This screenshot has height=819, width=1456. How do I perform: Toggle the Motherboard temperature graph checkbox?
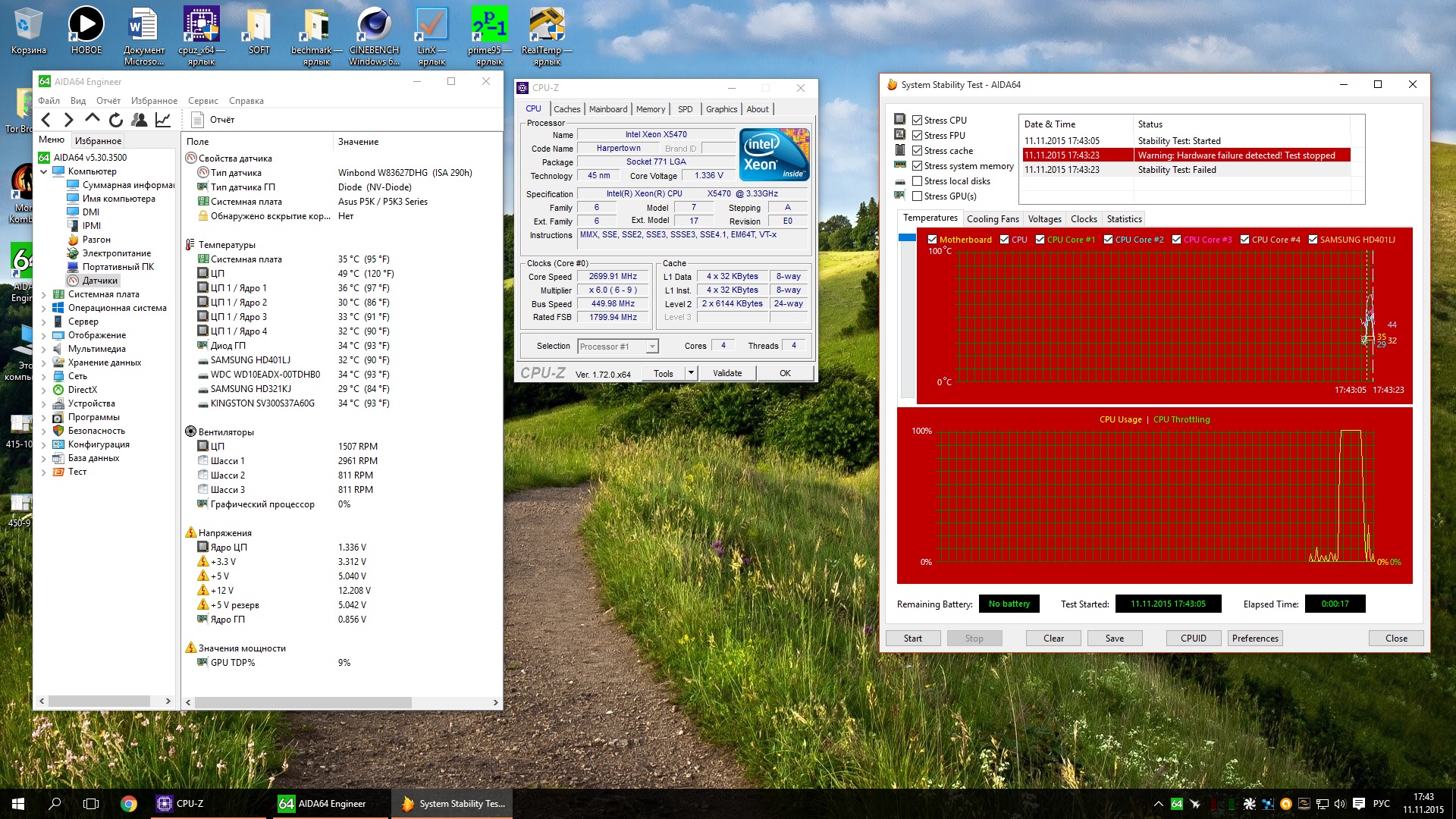click(x=932, y=240)
